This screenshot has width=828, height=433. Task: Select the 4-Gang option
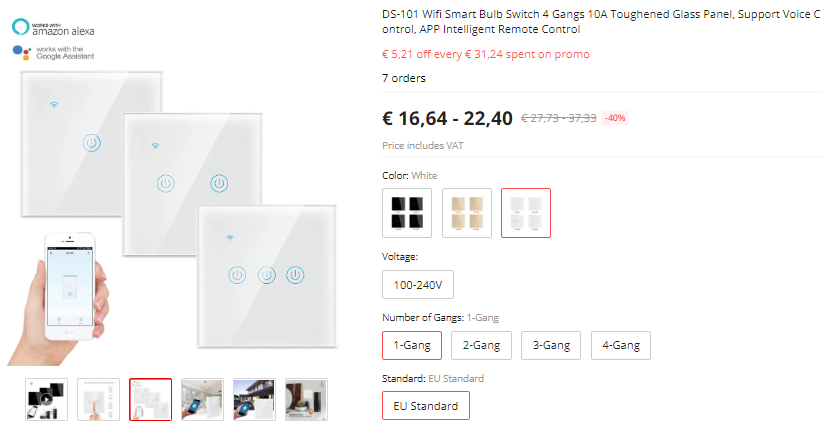pyautogui.click(x=620, y=345)
